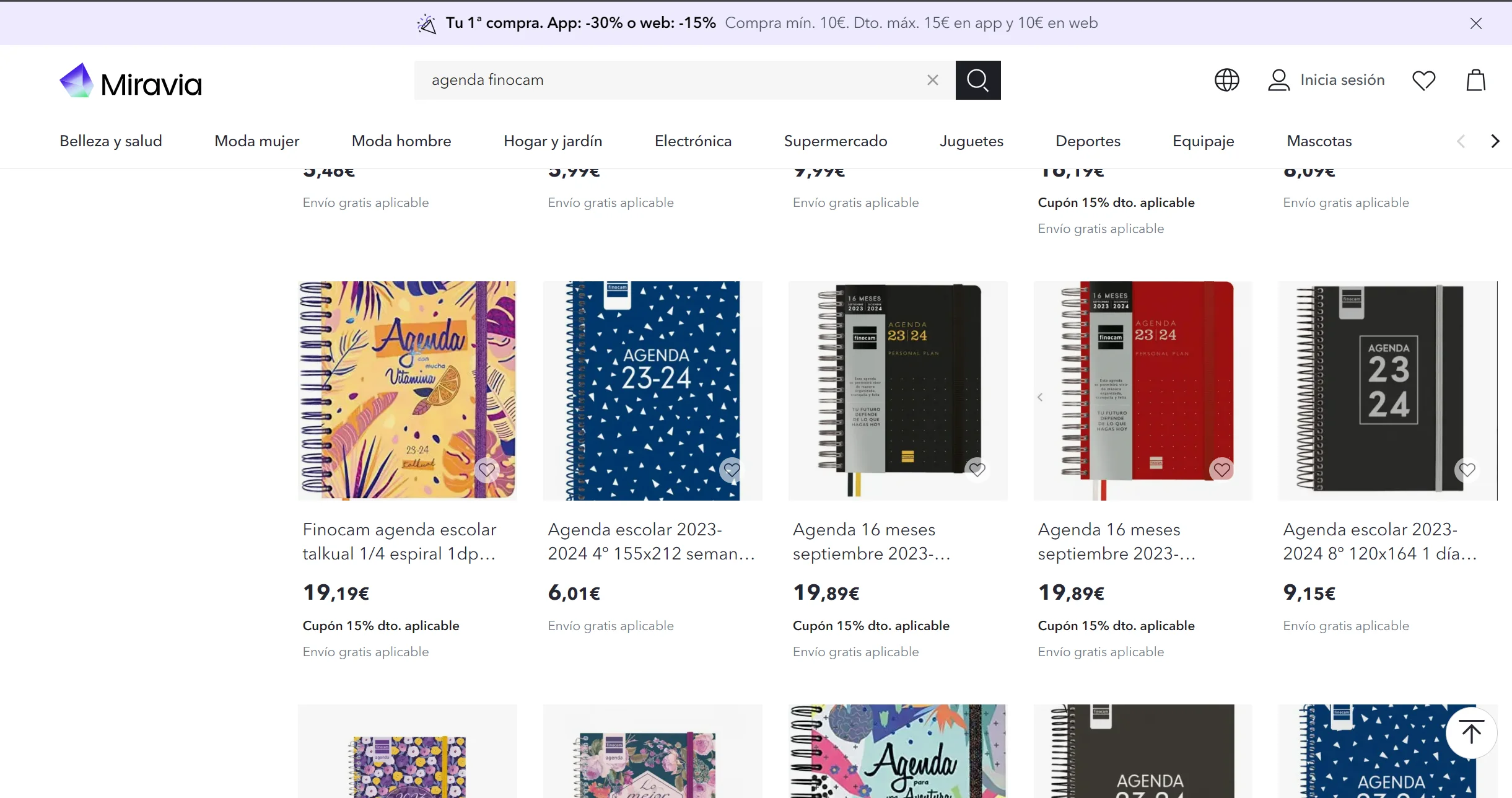1512x798 pixels.
Task: Open black Agenda 16 meses title
Action: tap(872, 541)
